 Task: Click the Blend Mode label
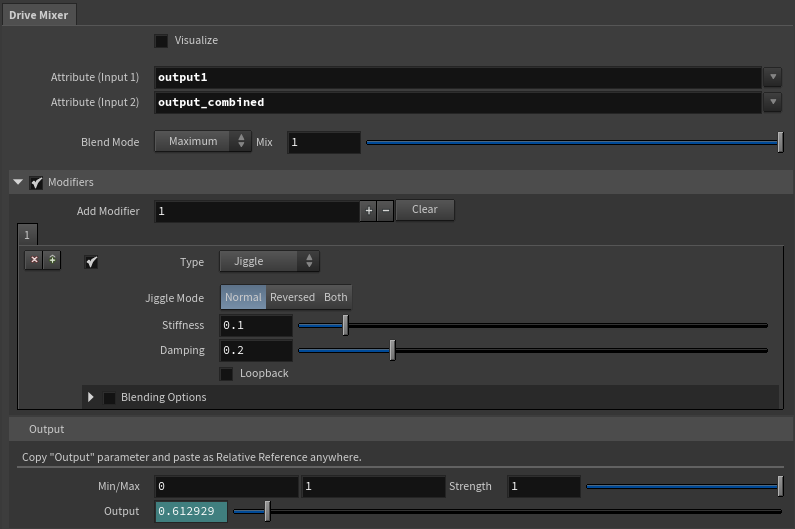110,143
